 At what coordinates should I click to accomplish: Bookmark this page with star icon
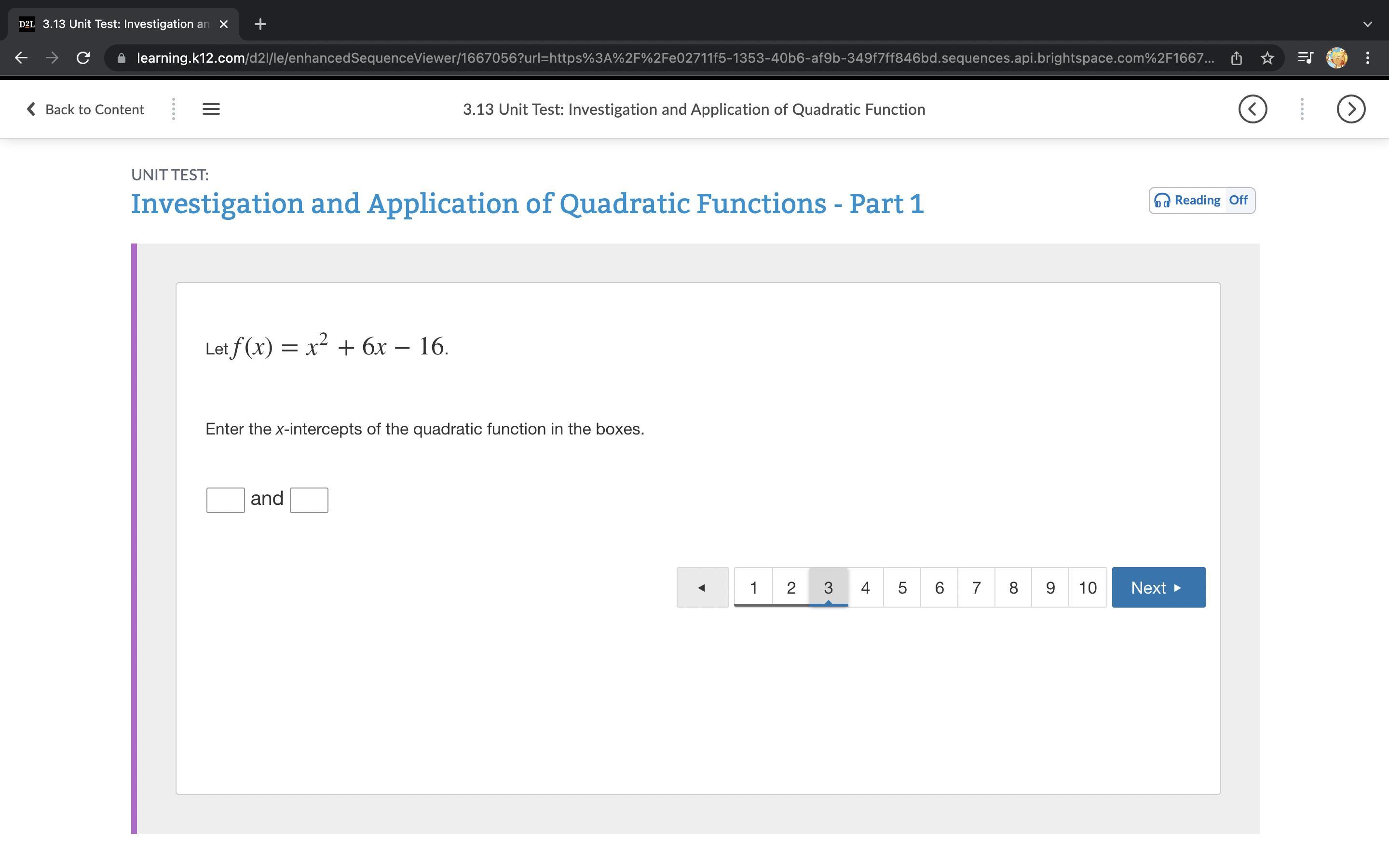click(x=1267, y=58)
